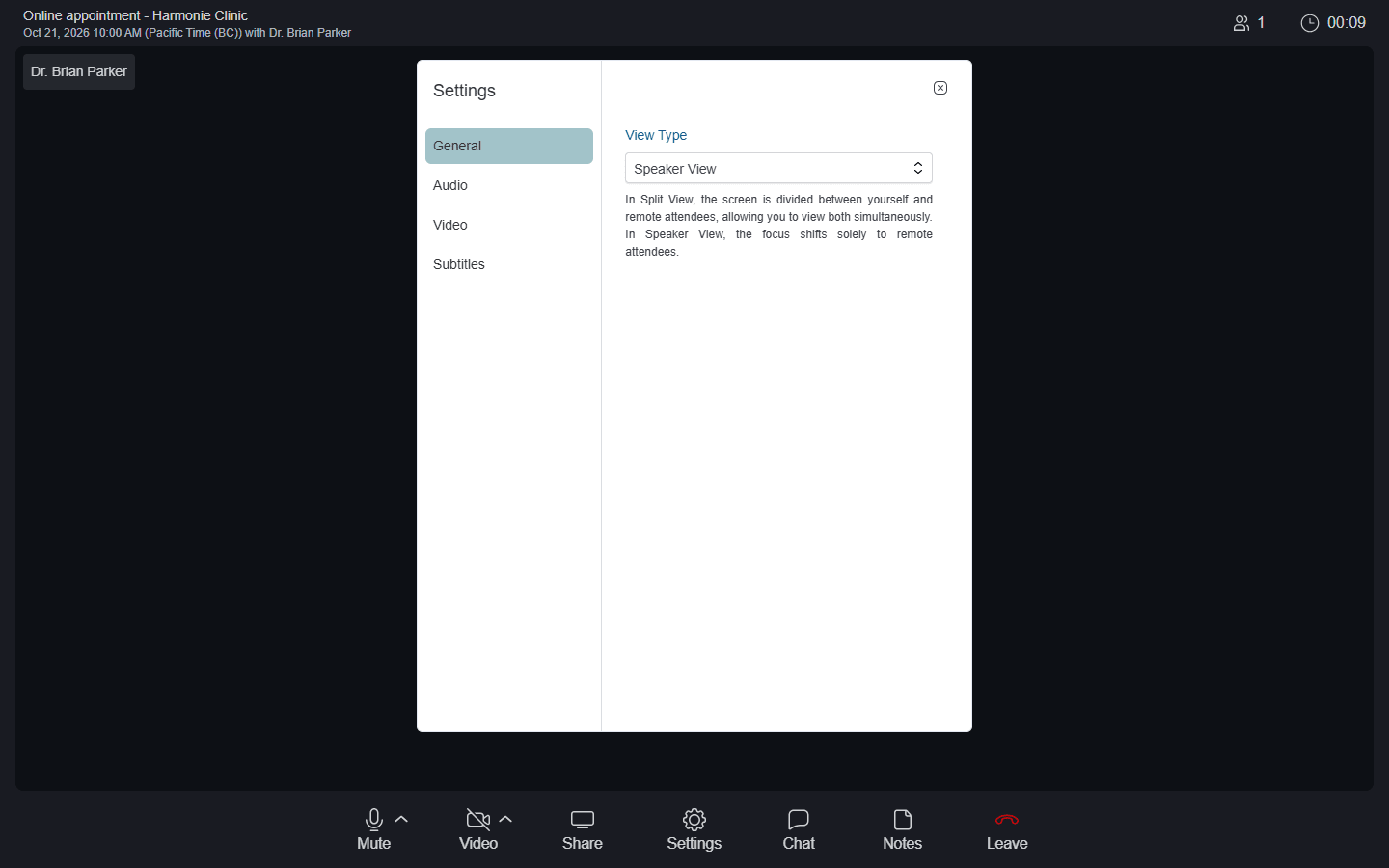Screen dimensions: 1389x868
Task: Expand audio options arrow next to Mute
Action: point(402,820)
